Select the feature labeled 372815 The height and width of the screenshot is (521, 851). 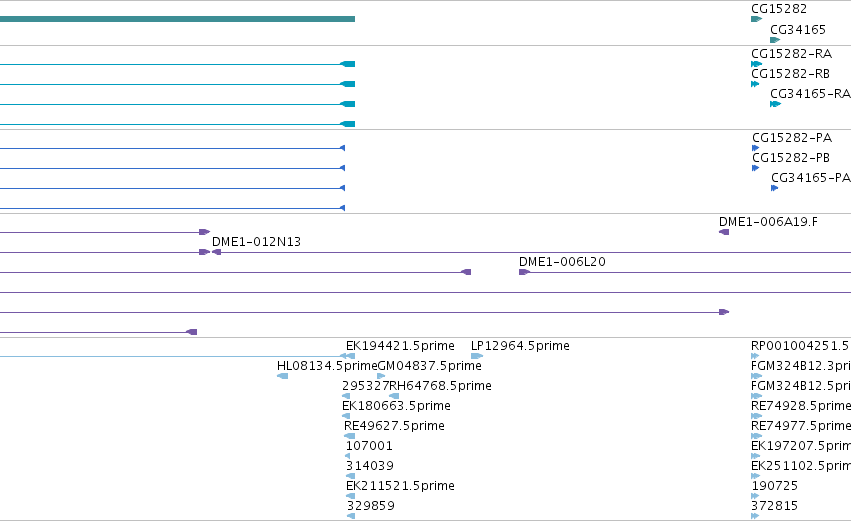coord(774,507)
